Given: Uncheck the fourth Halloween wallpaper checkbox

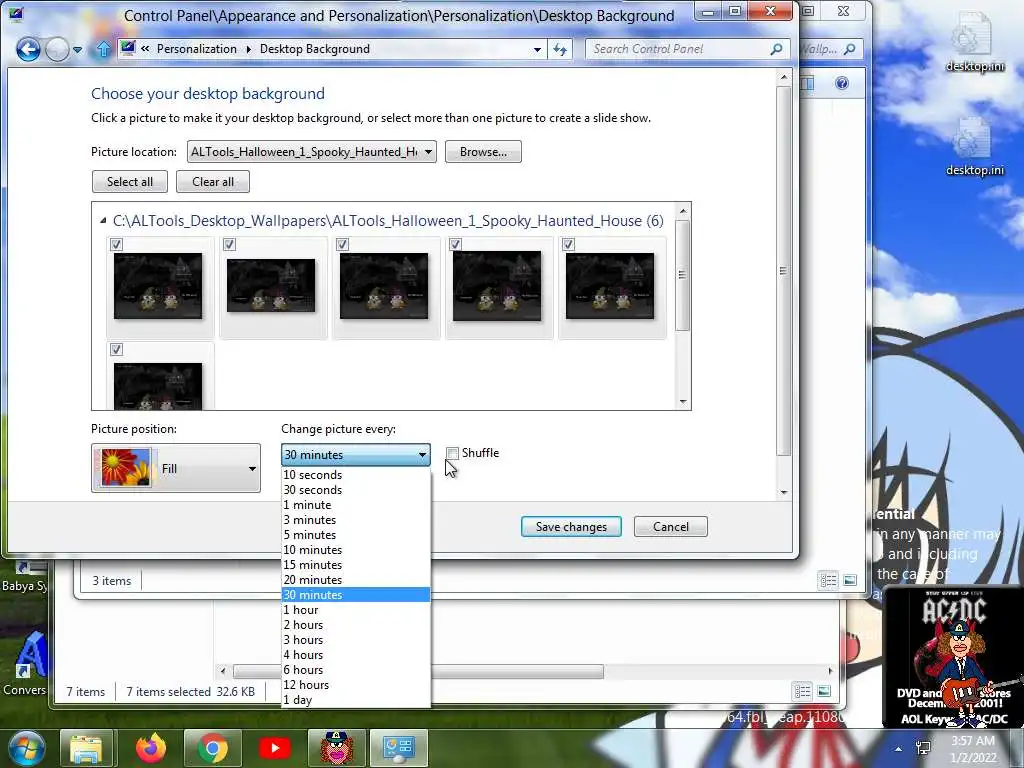Looking at the screenshot, I should tap(455, 244).
